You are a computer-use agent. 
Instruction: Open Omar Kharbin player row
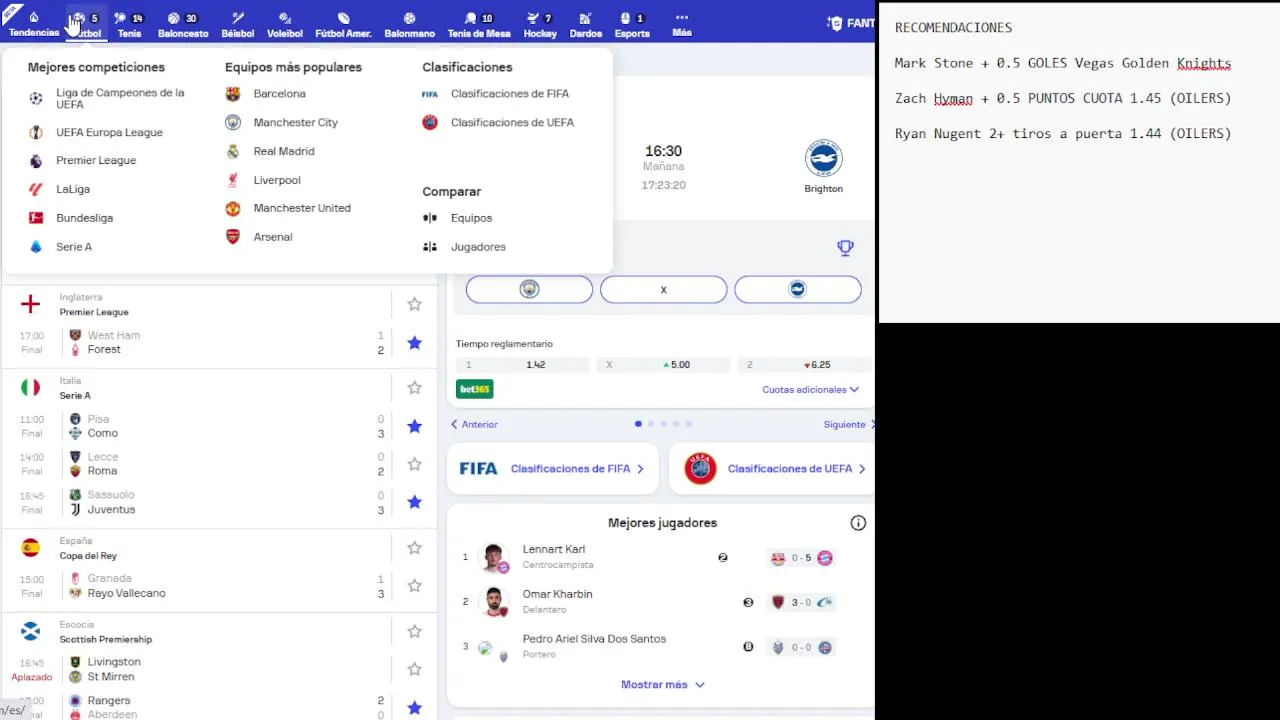[x=660, y=602]
